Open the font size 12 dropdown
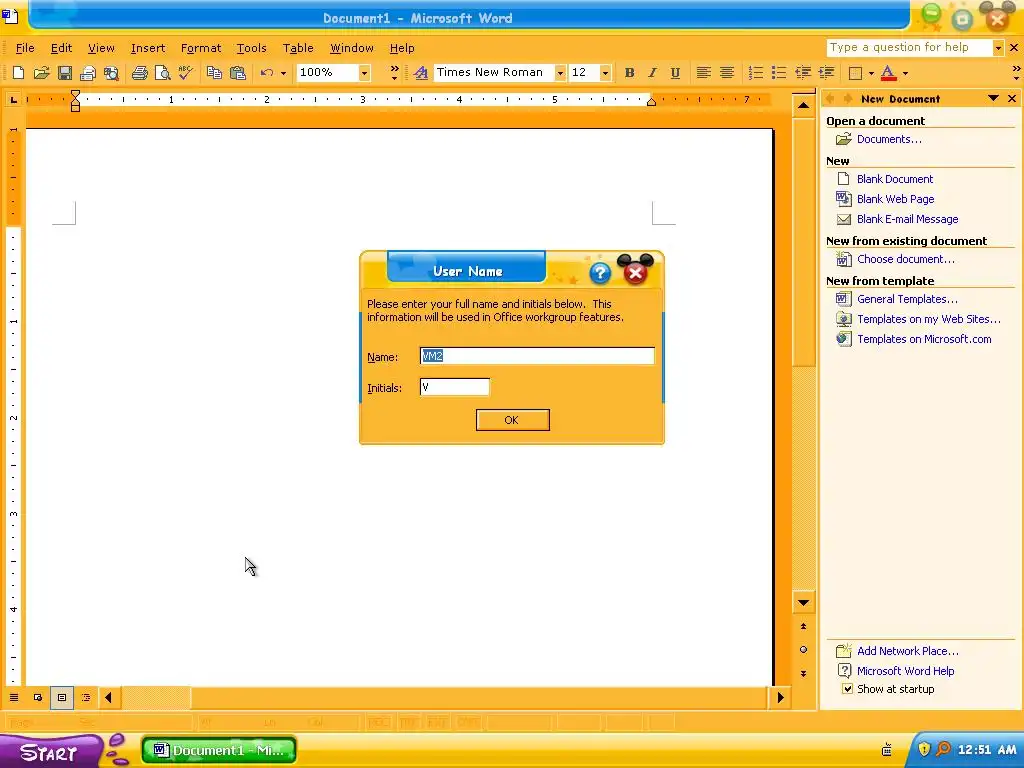 tap(605, 72)
